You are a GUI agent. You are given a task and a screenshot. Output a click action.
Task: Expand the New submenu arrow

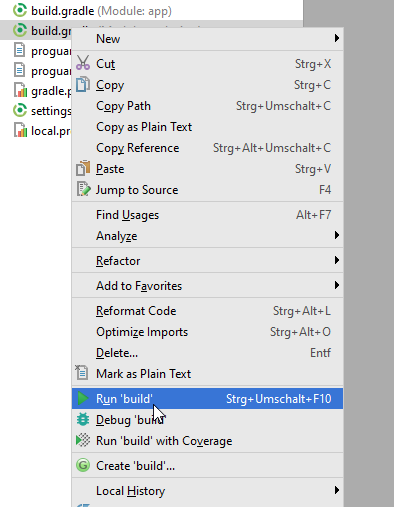coord(337,38)
